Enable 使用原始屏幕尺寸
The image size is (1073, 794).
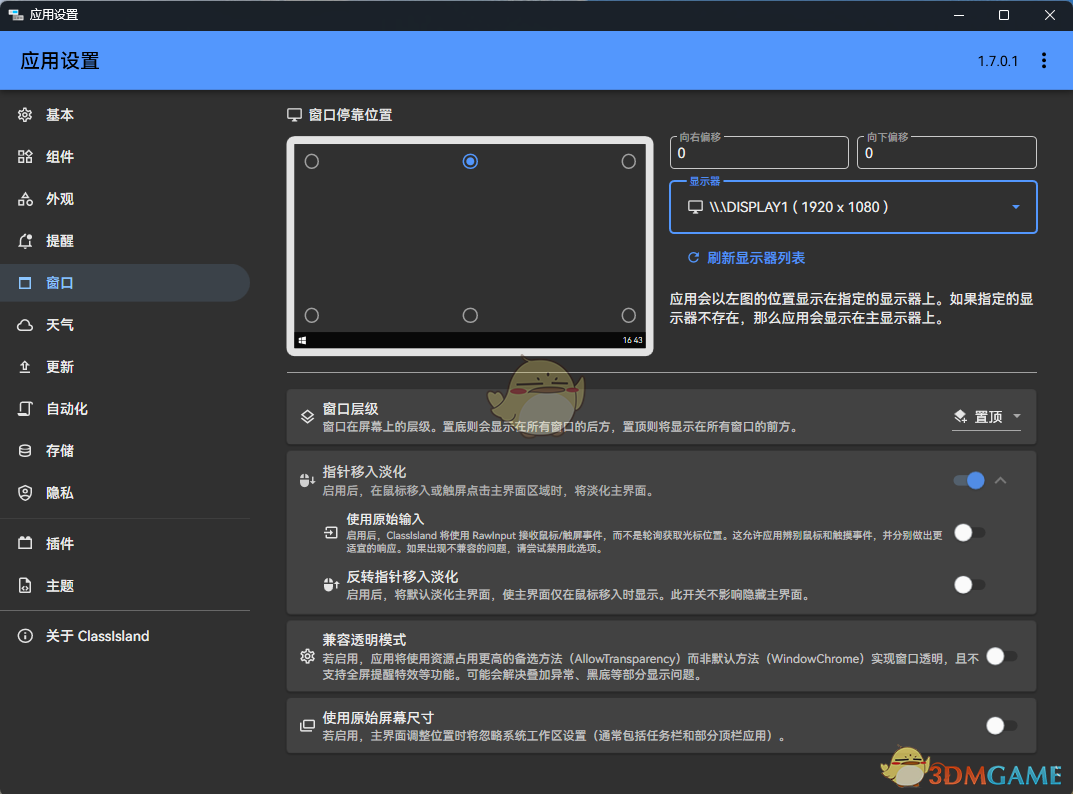pyautogui.click(x=1000, y=725)
